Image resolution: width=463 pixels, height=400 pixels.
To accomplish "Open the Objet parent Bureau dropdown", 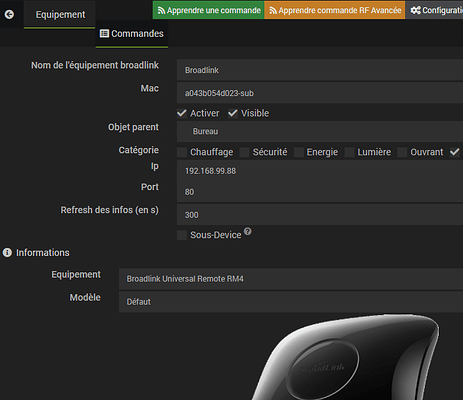I will click(320, 131).
